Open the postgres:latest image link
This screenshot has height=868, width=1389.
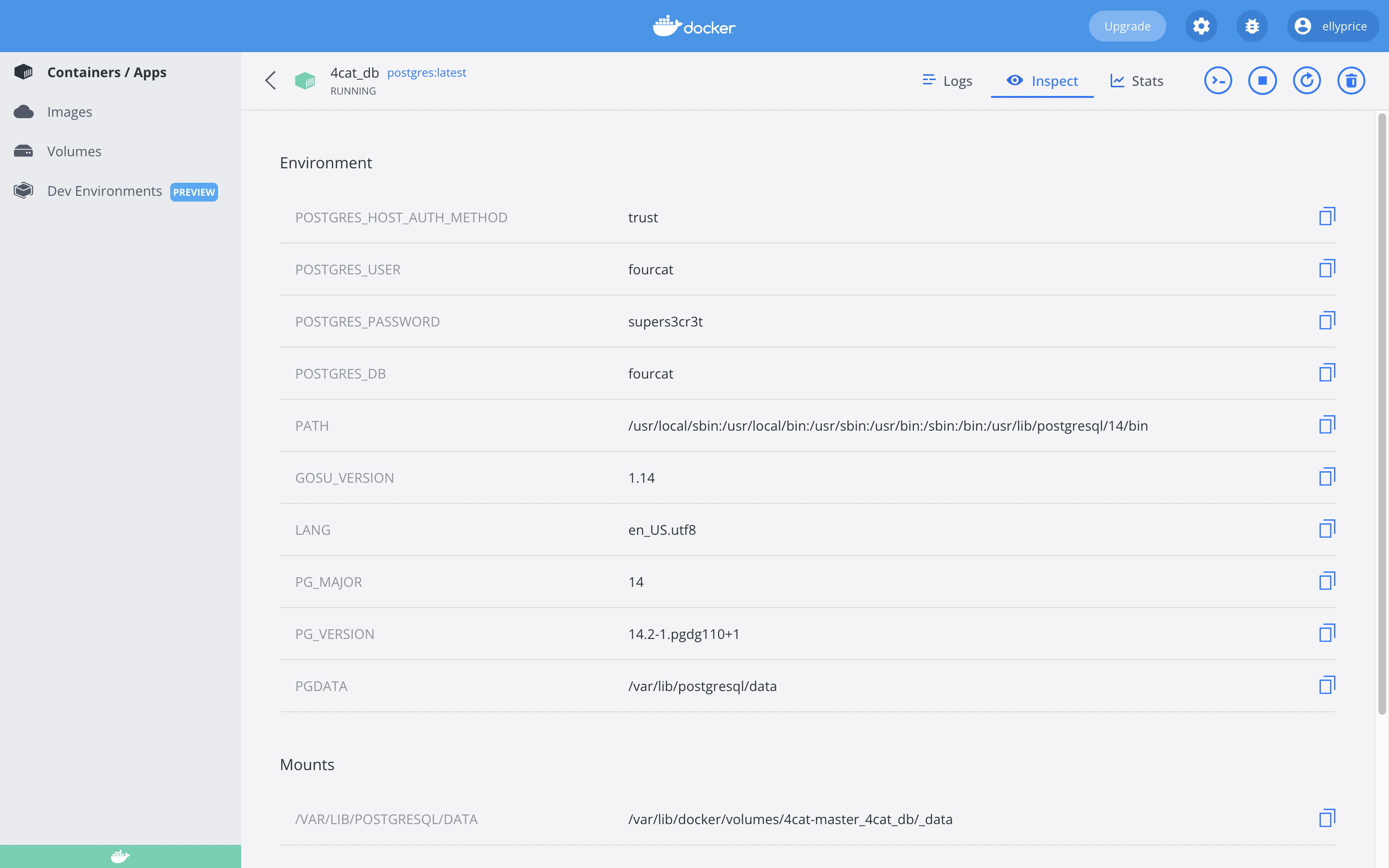coord(426,72)
